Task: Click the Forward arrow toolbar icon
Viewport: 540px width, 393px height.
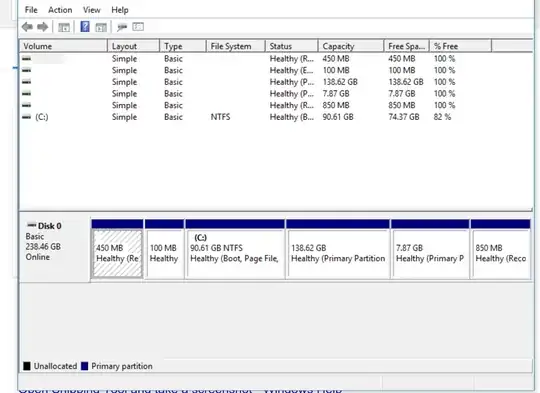Action: 42,27
